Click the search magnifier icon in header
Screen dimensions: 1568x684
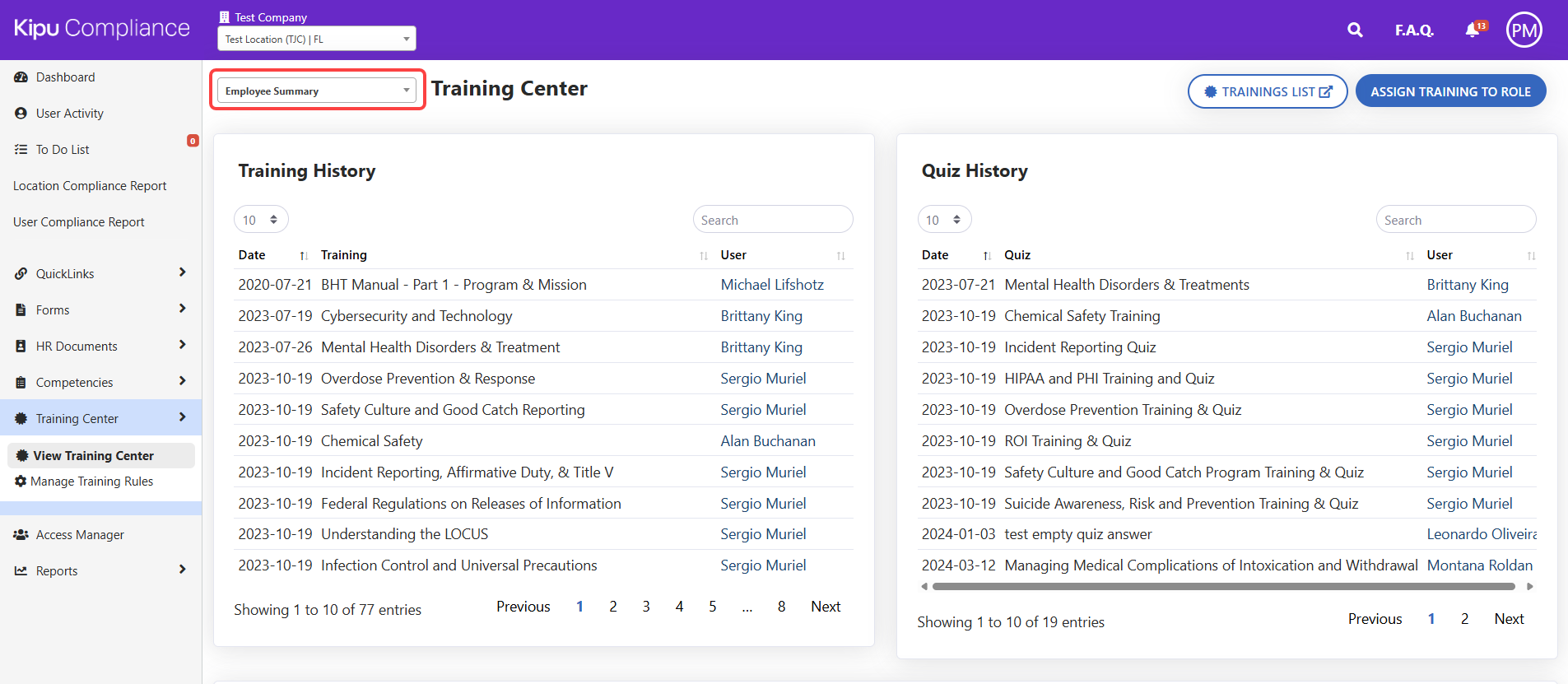1354,30
